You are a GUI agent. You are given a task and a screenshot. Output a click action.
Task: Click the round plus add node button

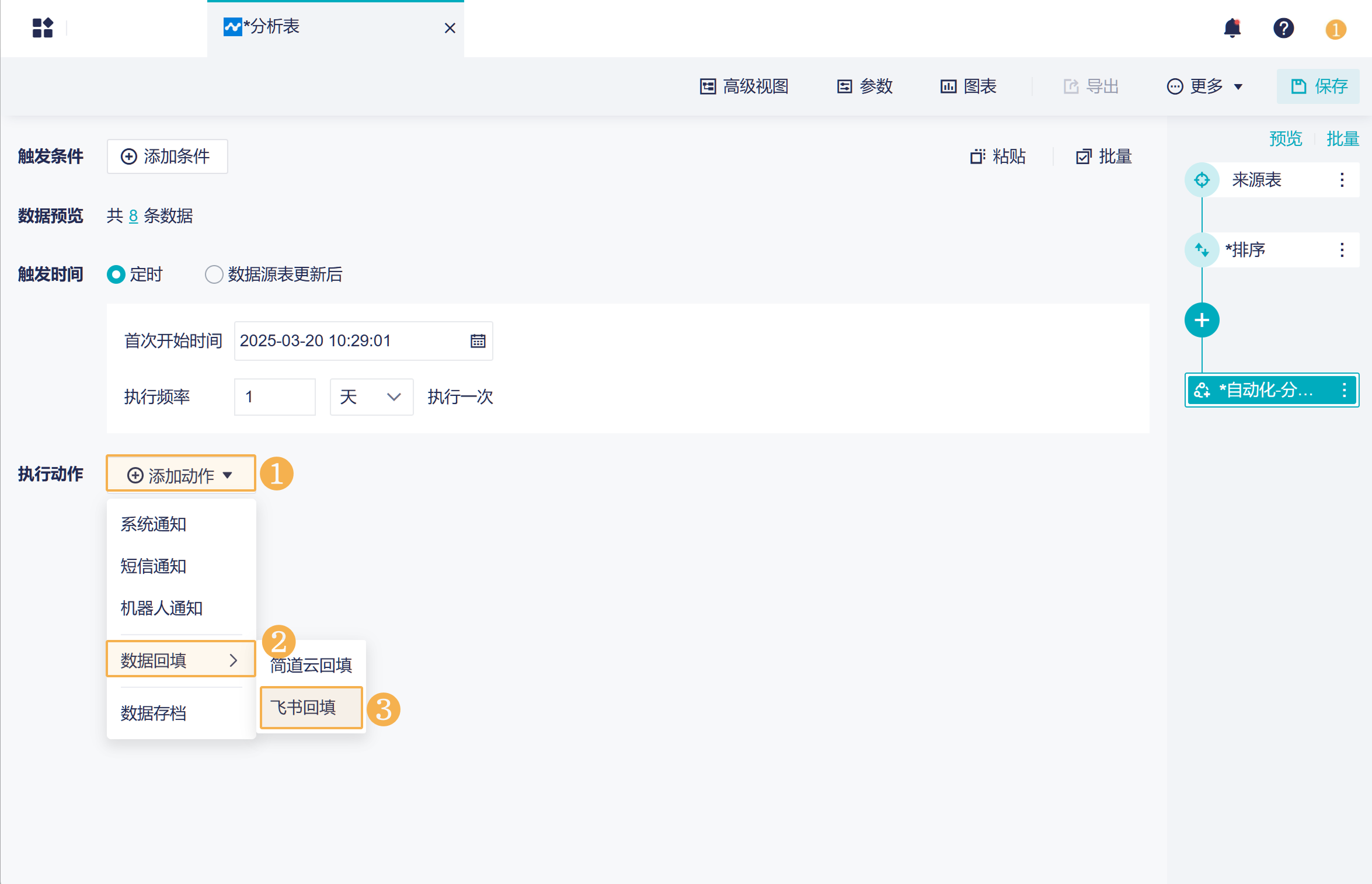[x=1202, y=320]
